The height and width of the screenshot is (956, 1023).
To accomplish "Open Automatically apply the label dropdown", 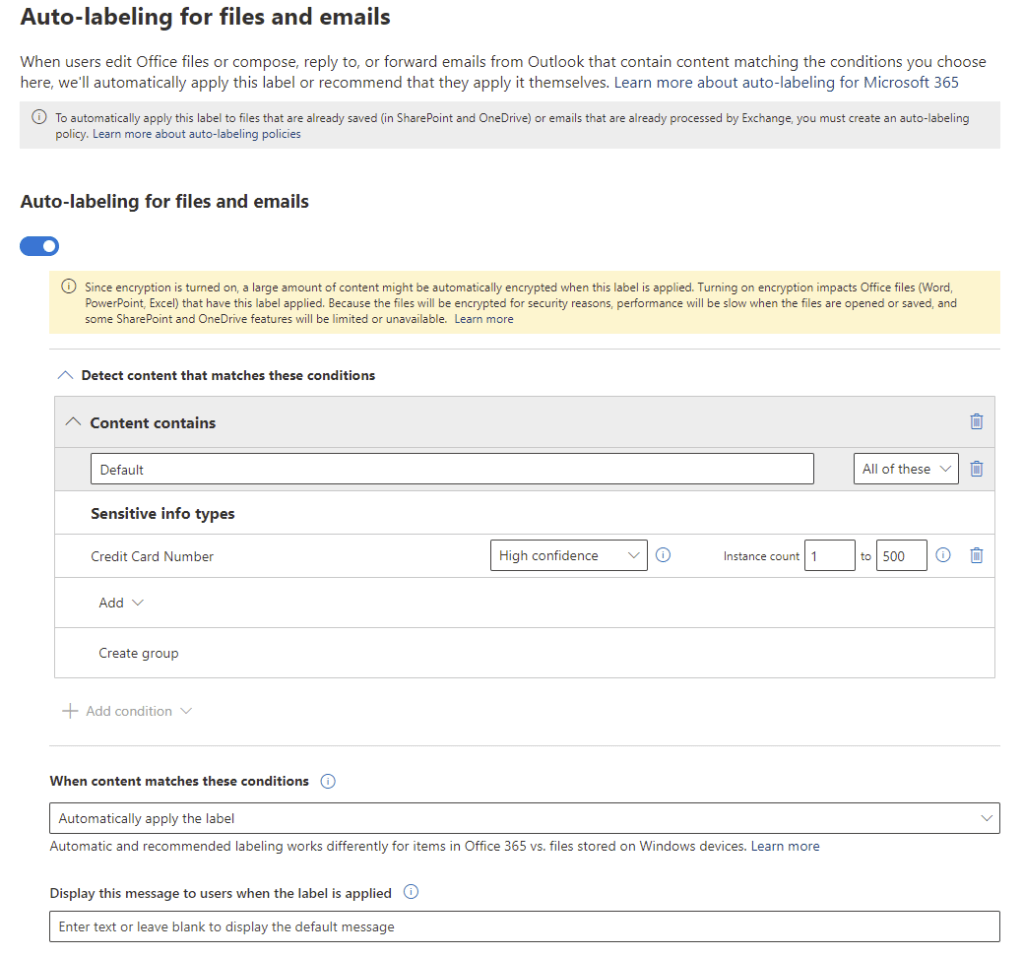I will coord(524,818).
